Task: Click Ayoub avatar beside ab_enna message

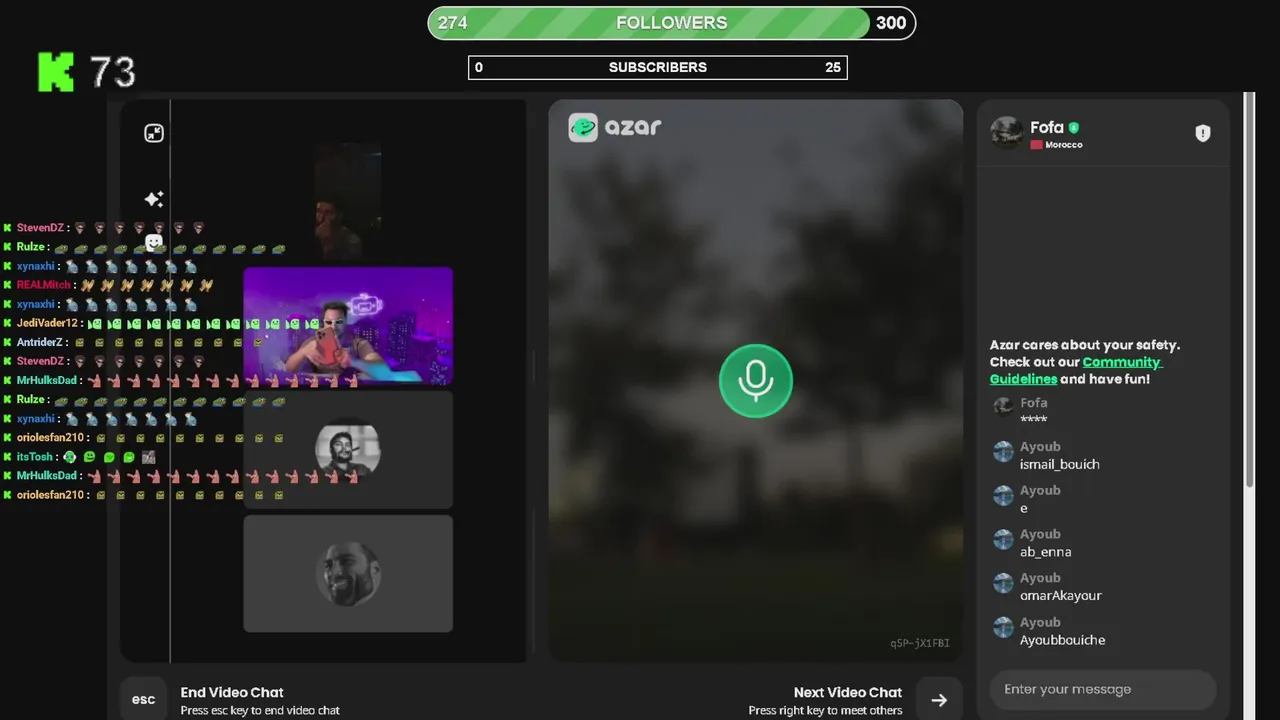Action: (1003, 539)
